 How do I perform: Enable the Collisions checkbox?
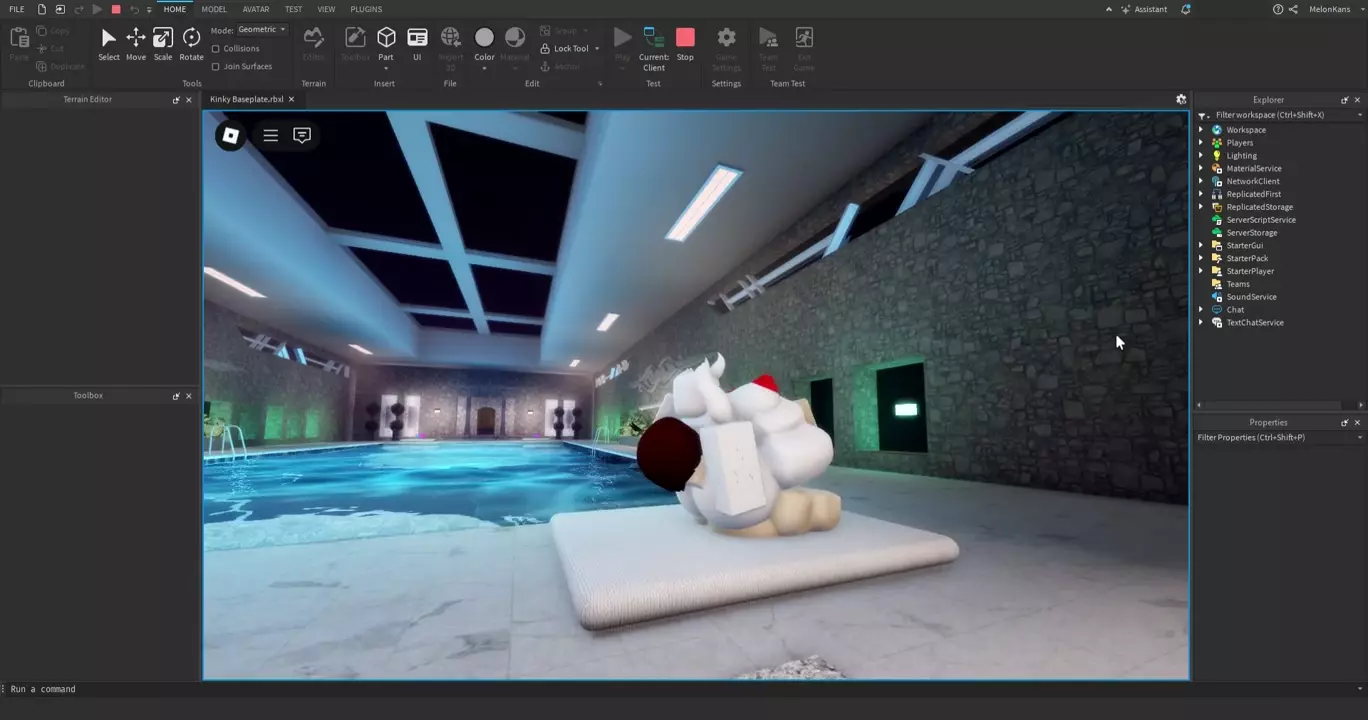(x=216, y=49)
